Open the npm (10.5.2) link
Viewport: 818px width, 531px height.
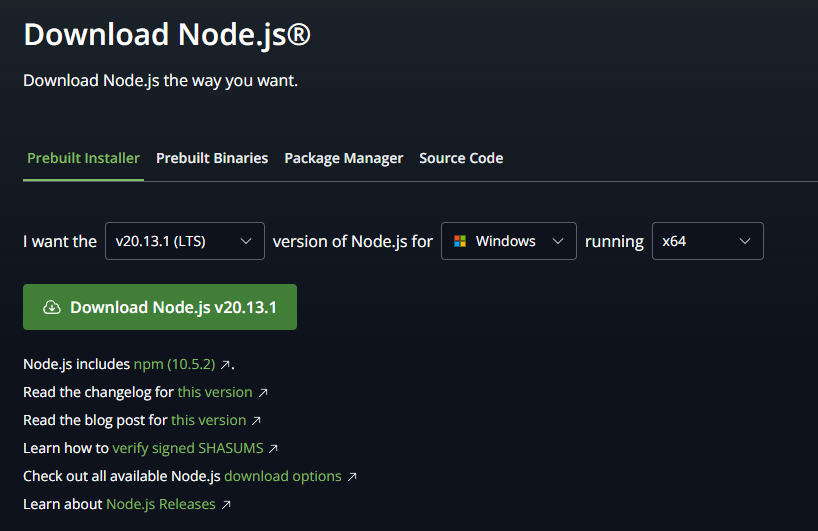pos(174,364)
